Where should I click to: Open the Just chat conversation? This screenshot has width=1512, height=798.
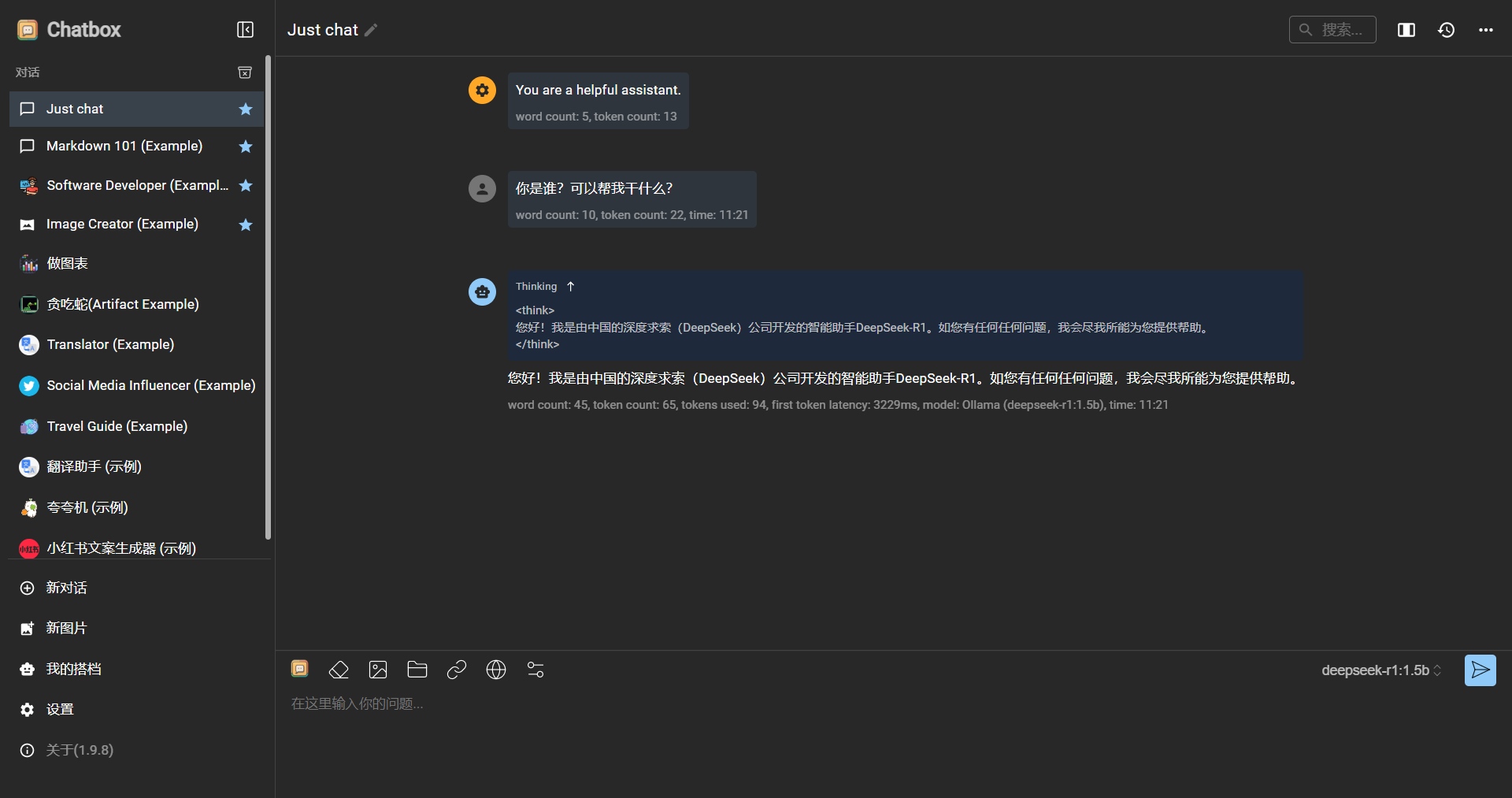click(136, 109)
